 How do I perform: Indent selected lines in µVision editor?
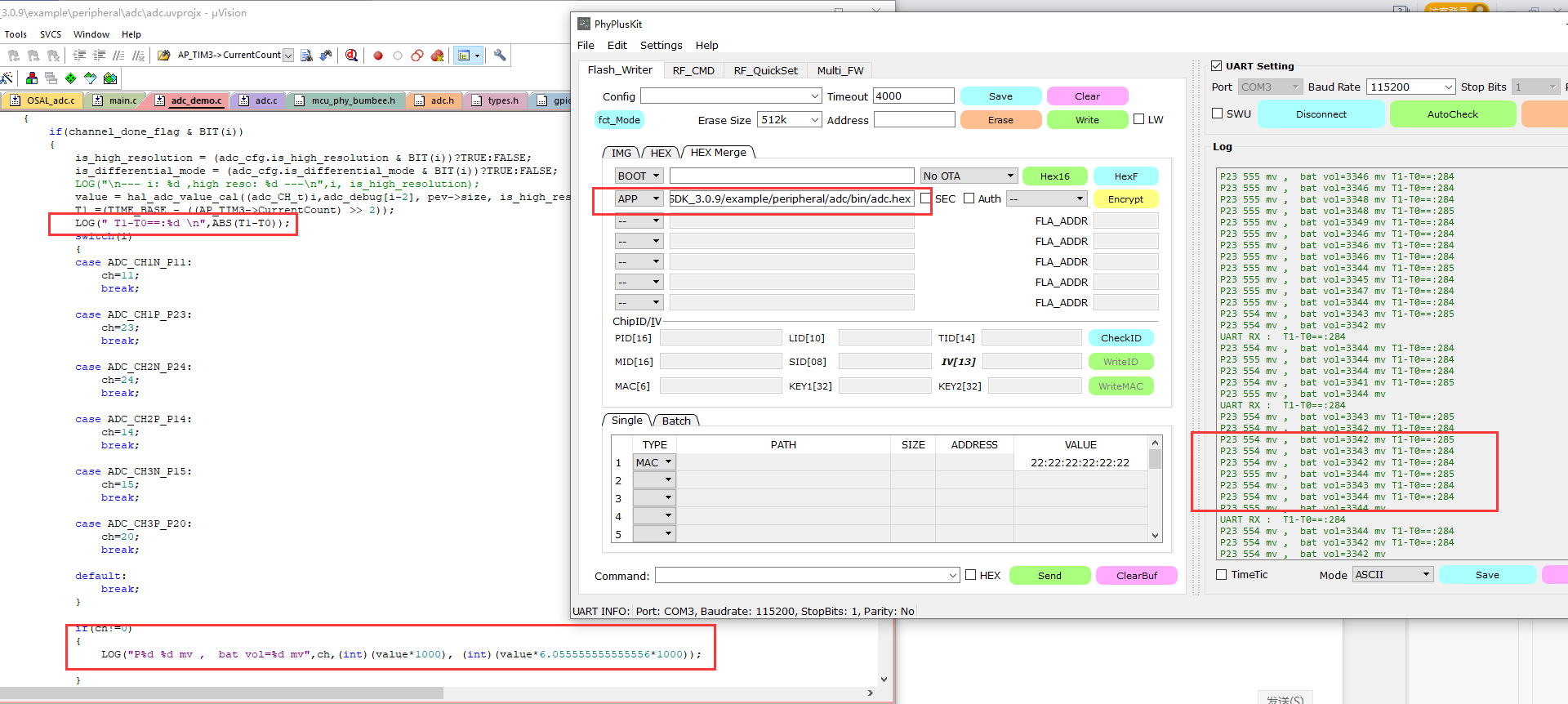click(x=79, y=56)
